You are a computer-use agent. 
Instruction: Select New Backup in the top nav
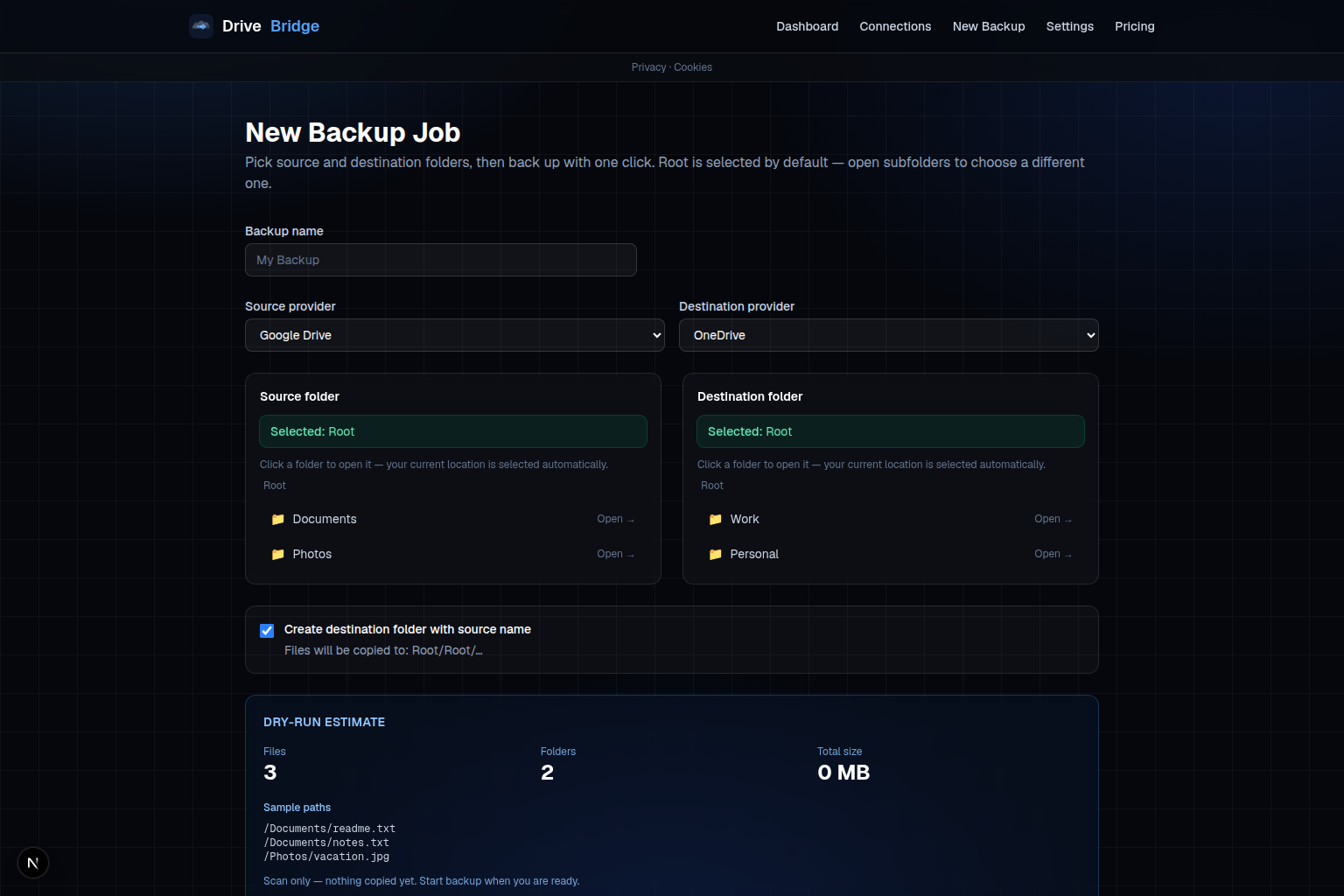[x=989, y=26]
